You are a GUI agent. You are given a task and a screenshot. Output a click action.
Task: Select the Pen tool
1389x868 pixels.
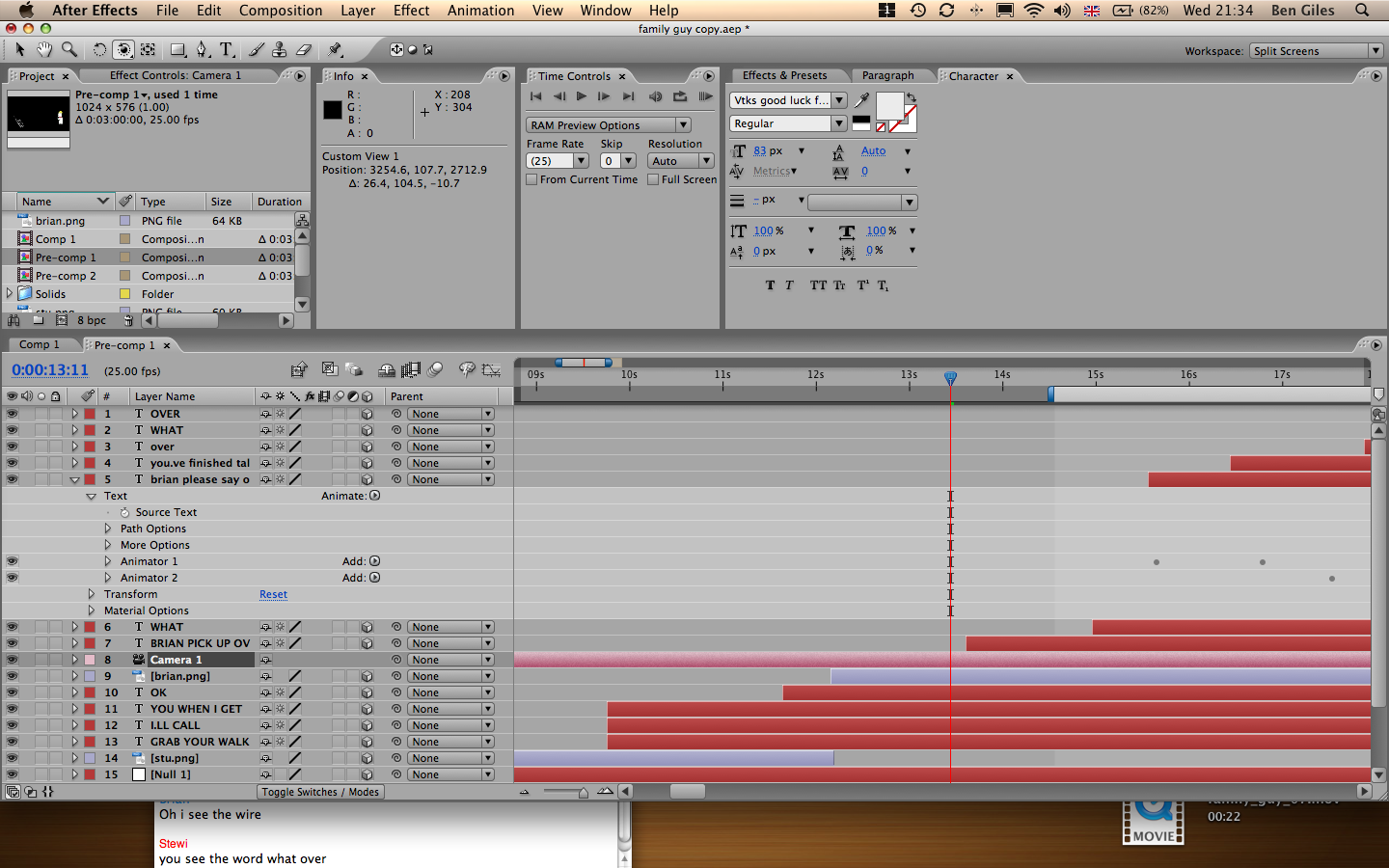[x=203, y=49]
